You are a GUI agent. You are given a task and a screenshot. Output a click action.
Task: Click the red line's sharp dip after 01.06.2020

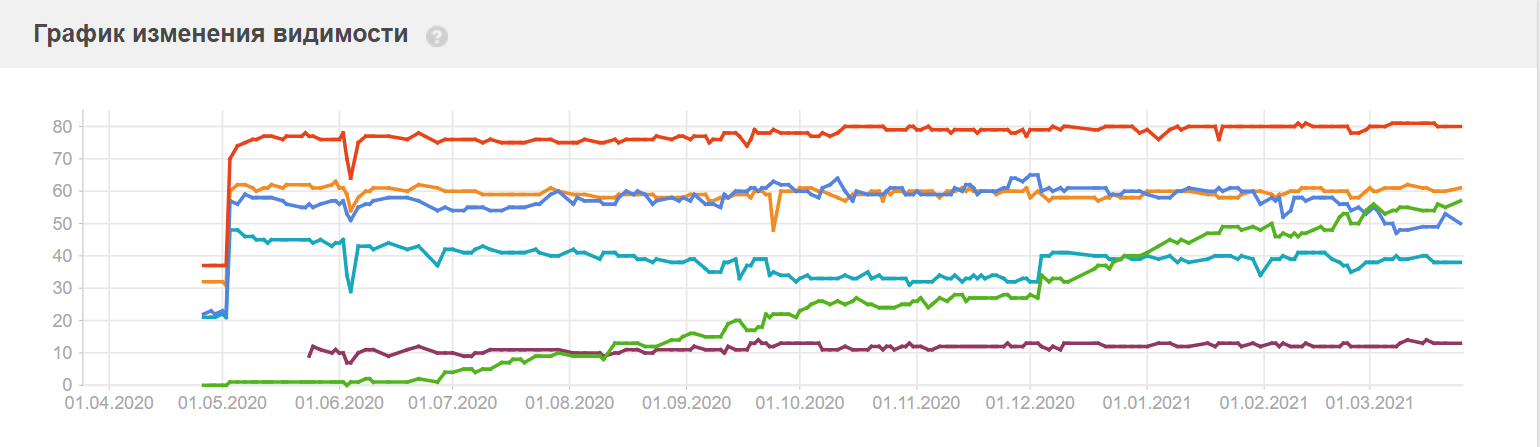[351, 177]
